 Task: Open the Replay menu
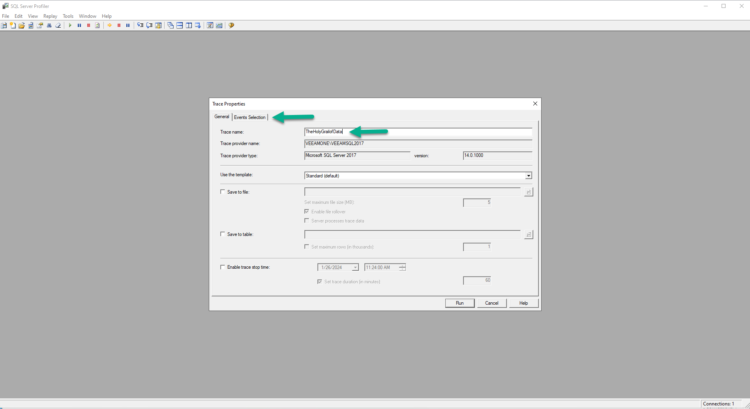pos(49,16)
